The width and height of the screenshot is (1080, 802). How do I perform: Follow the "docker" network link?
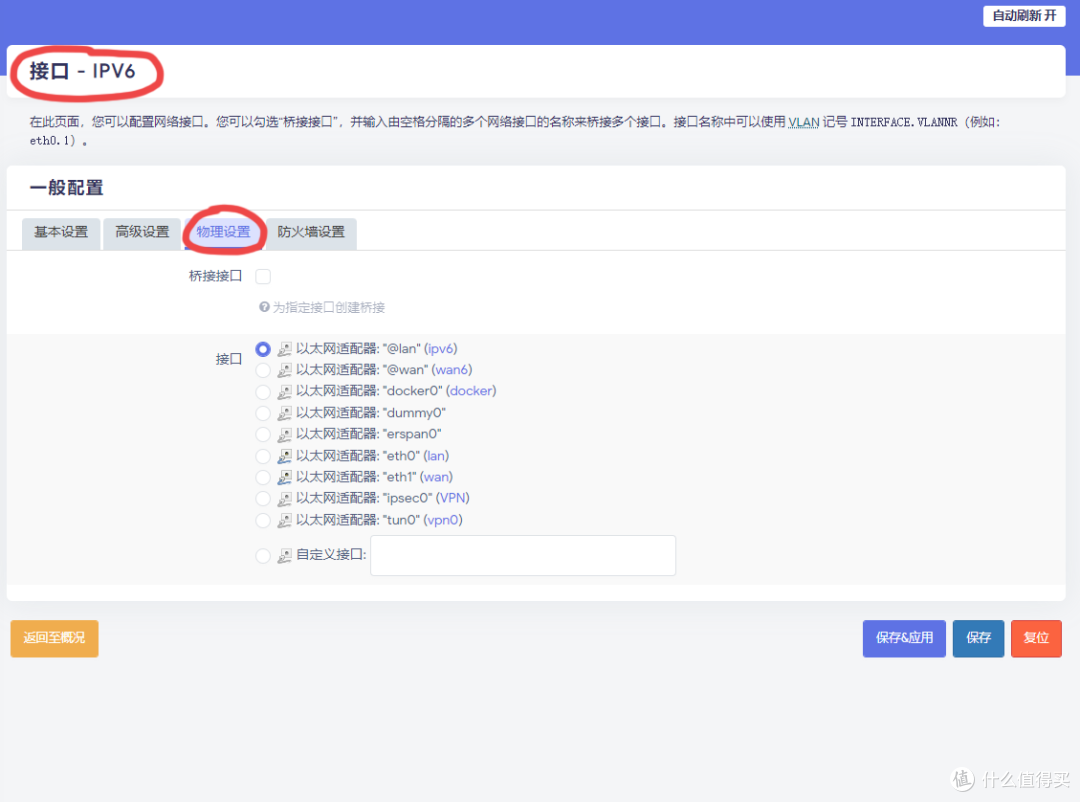click(470, 391)
